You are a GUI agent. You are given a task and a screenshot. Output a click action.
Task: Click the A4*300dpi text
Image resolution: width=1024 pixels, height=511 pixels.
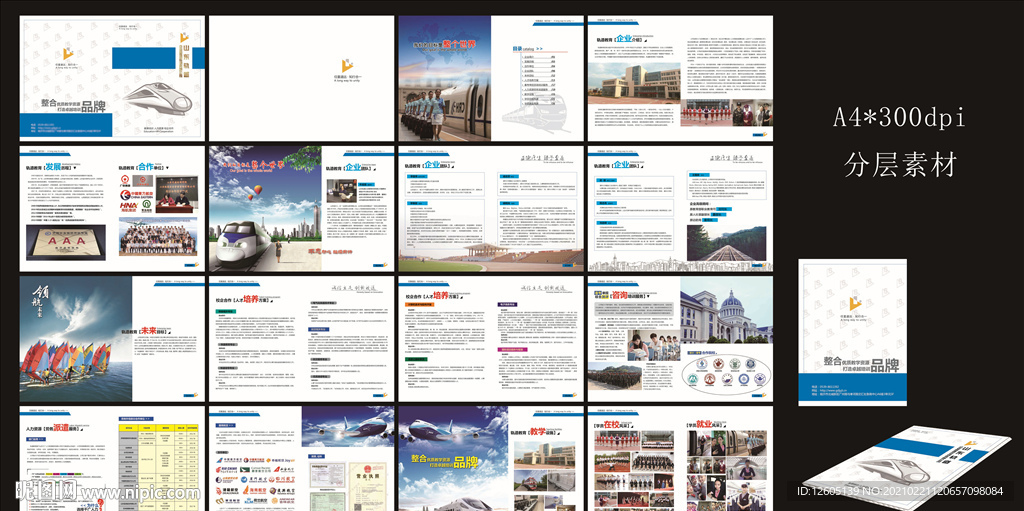coord(899,118)
